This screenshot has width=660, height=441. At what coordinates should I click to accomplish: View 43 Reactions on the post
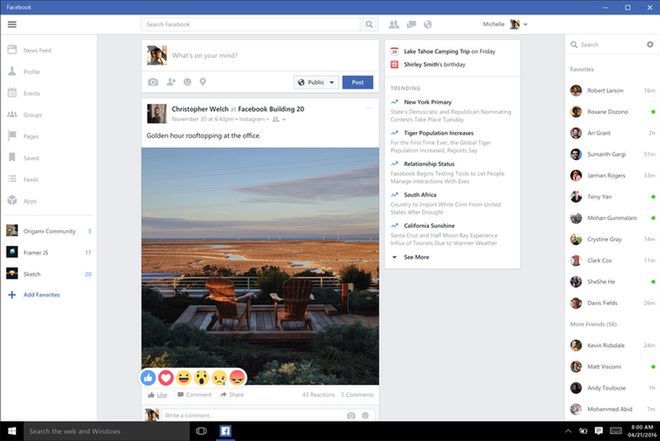point(318,395)
